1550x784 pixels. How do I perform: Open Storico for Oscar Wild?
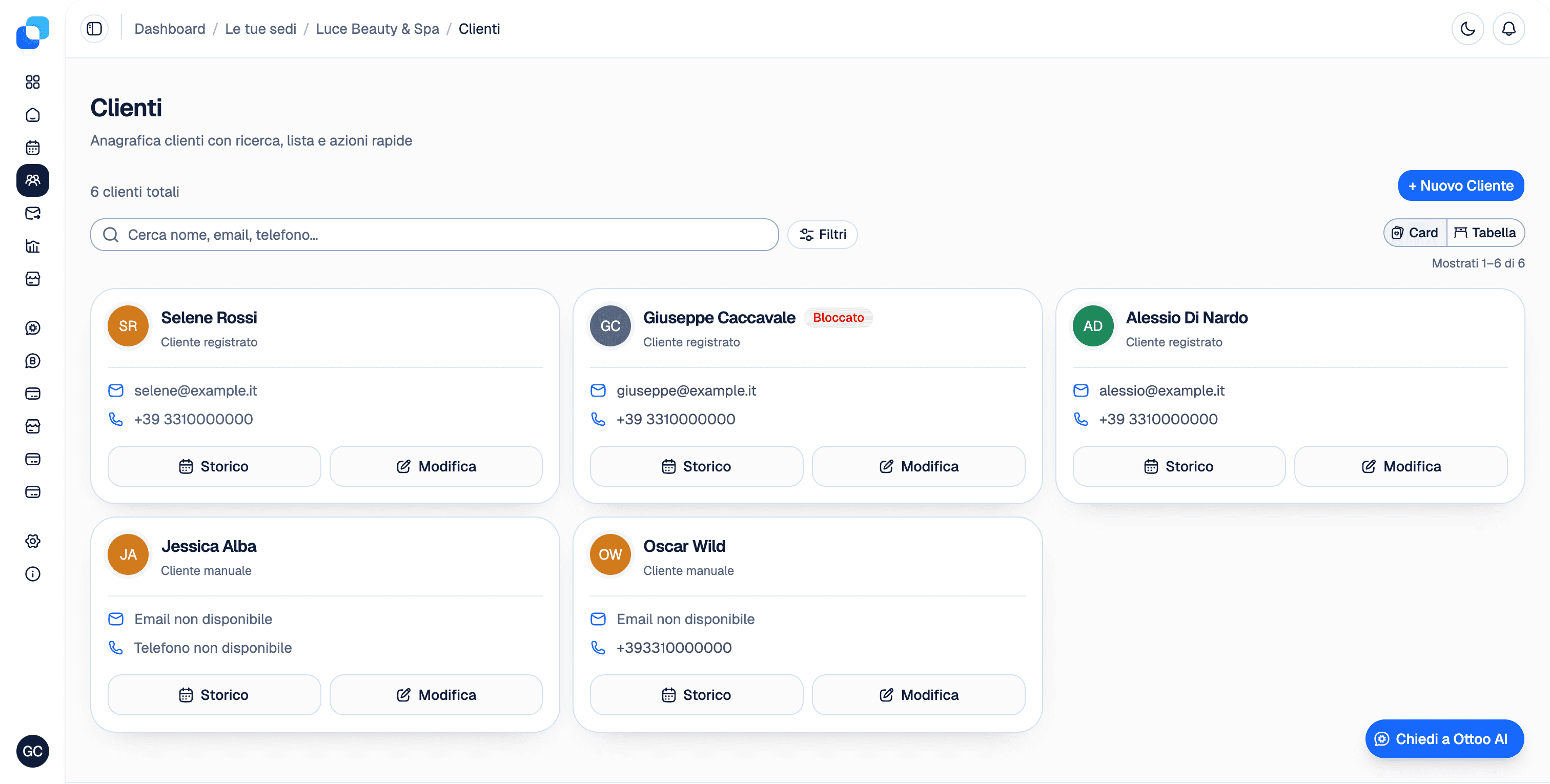696,695
